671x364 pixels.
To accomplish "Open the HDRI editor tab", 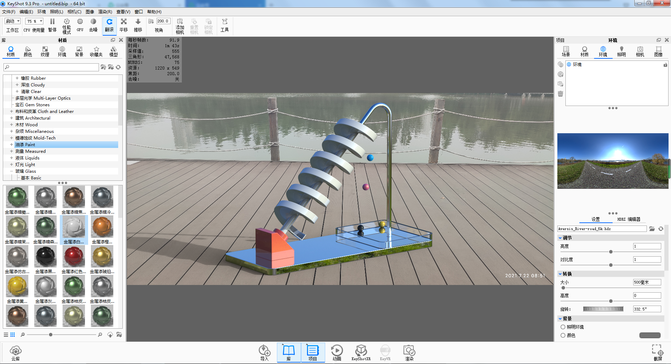I will click(629, 219).
